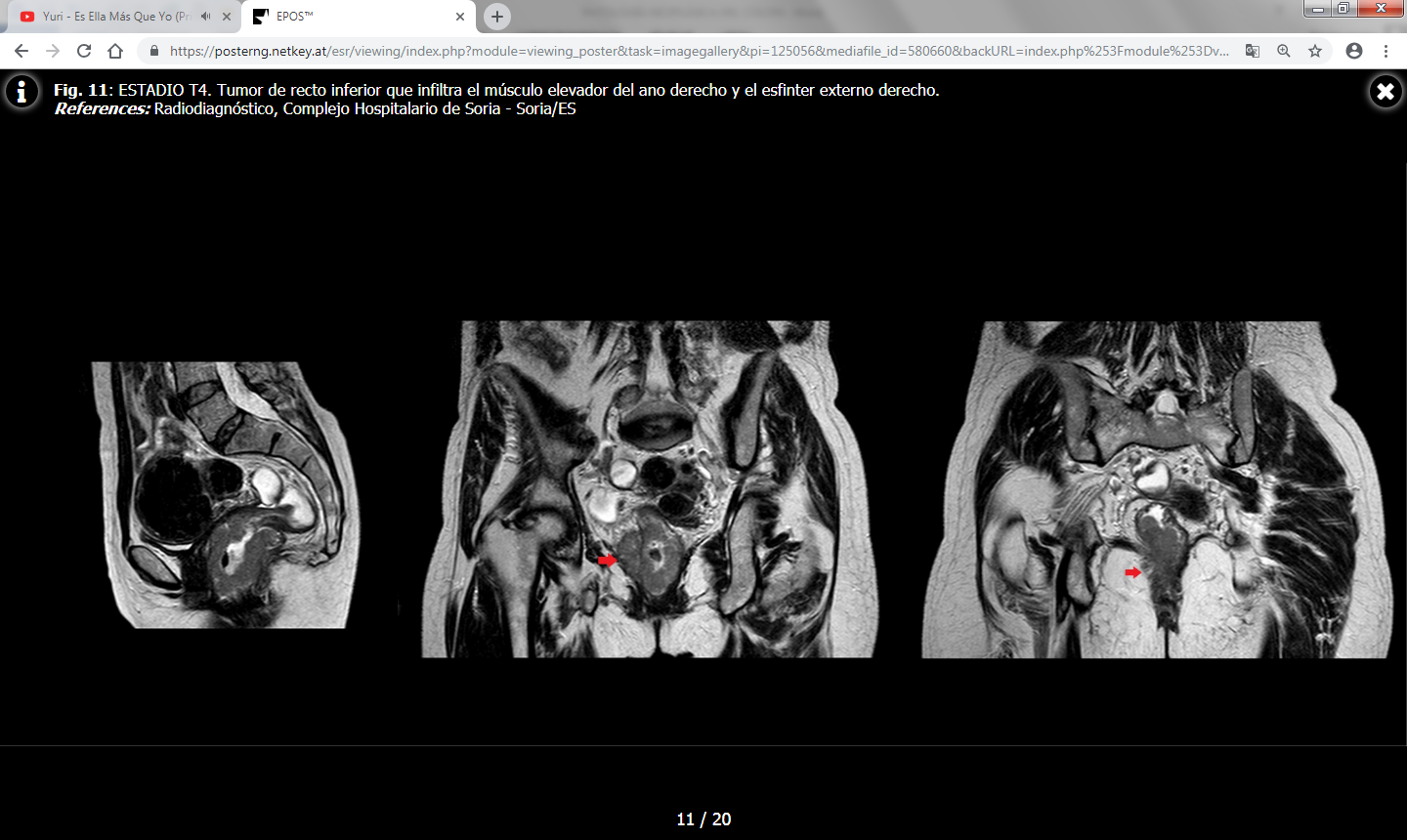Go back to the previous page
The image size is (1407, 840).
(x=21, y=51)
